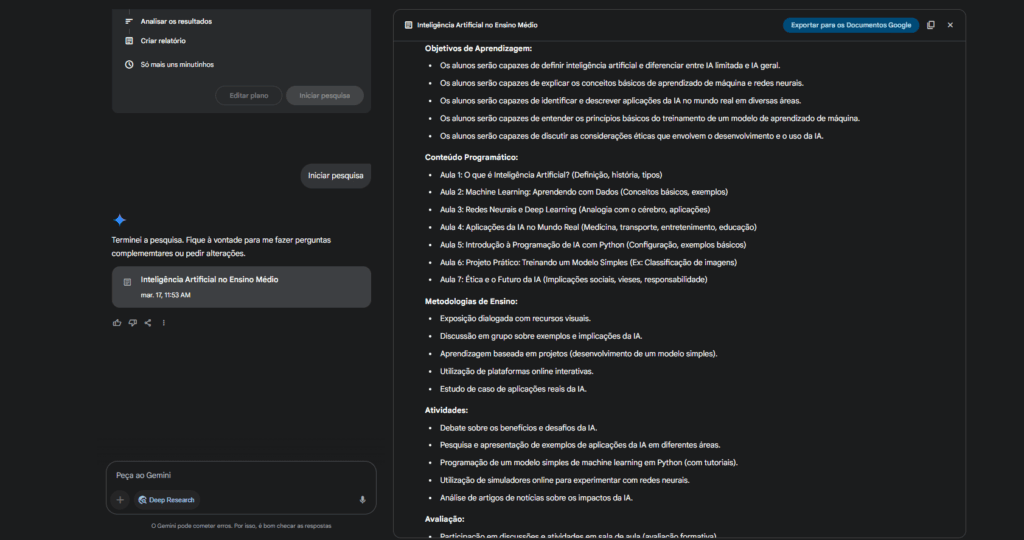Click the document icon beside the report title
Screen dimensions: 1024x540
408,25
